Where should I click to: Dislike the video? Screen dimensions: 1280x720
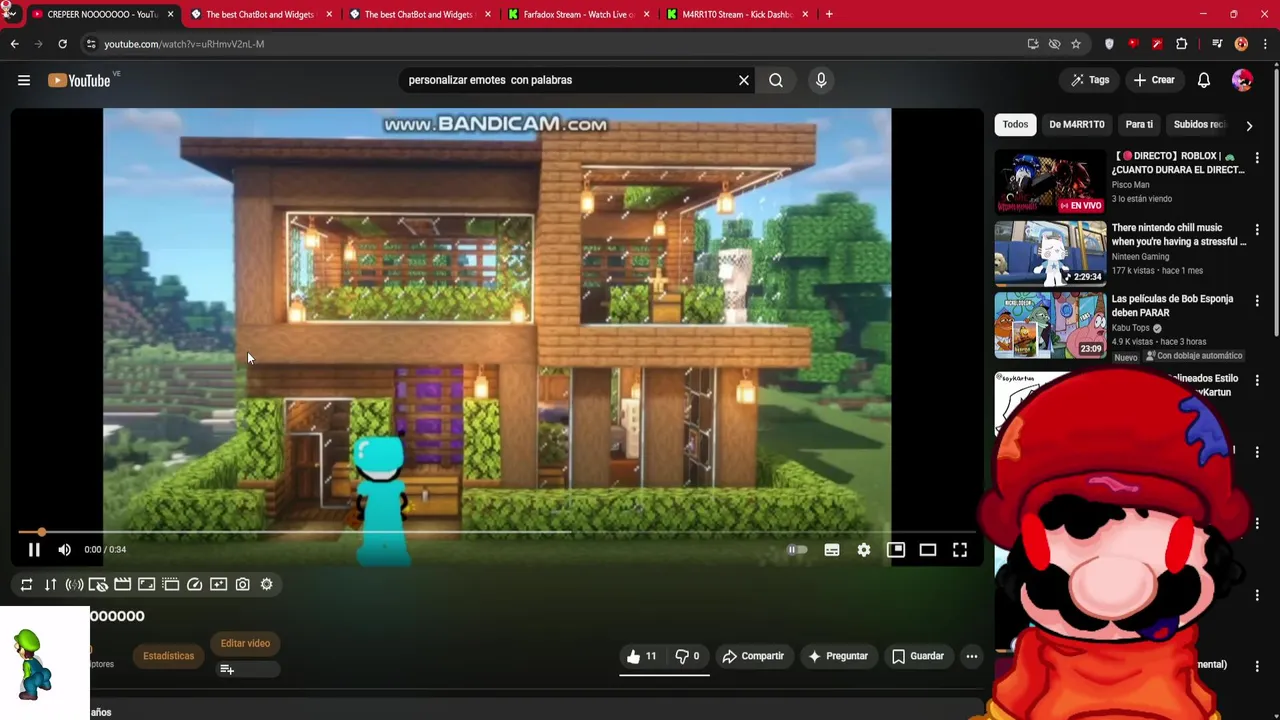(687, 657)
